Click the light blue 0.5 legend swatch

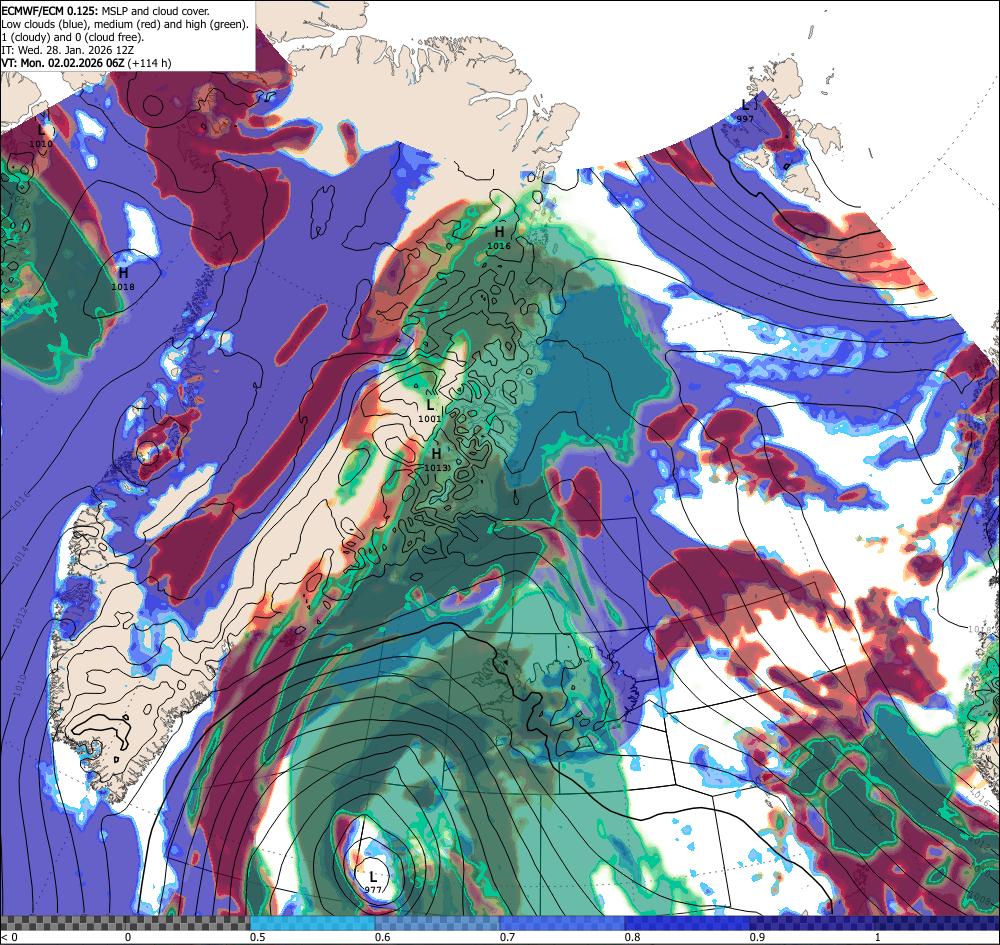(x=312, y=923)
